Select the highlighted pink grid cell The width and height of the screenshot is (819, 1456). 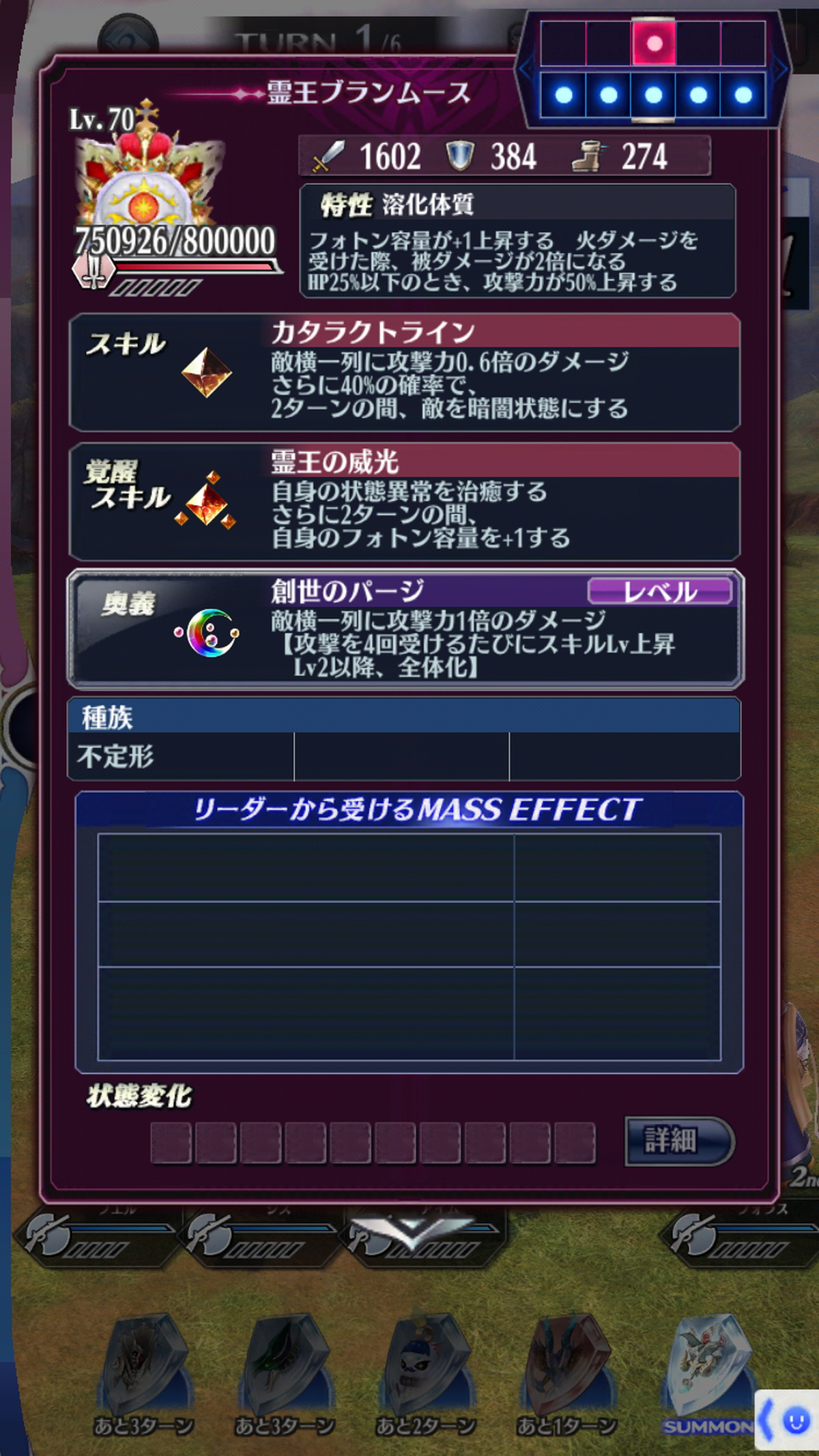[654, 44]
